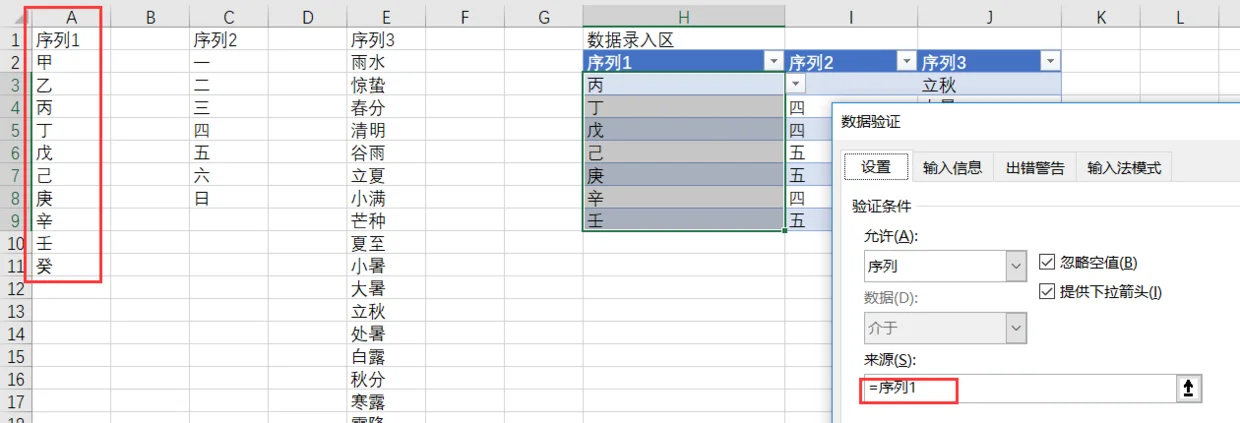The height and width of the screenshot is (423, 1240).
Task: Click the cell containing 乙
Action: point(71,85)
